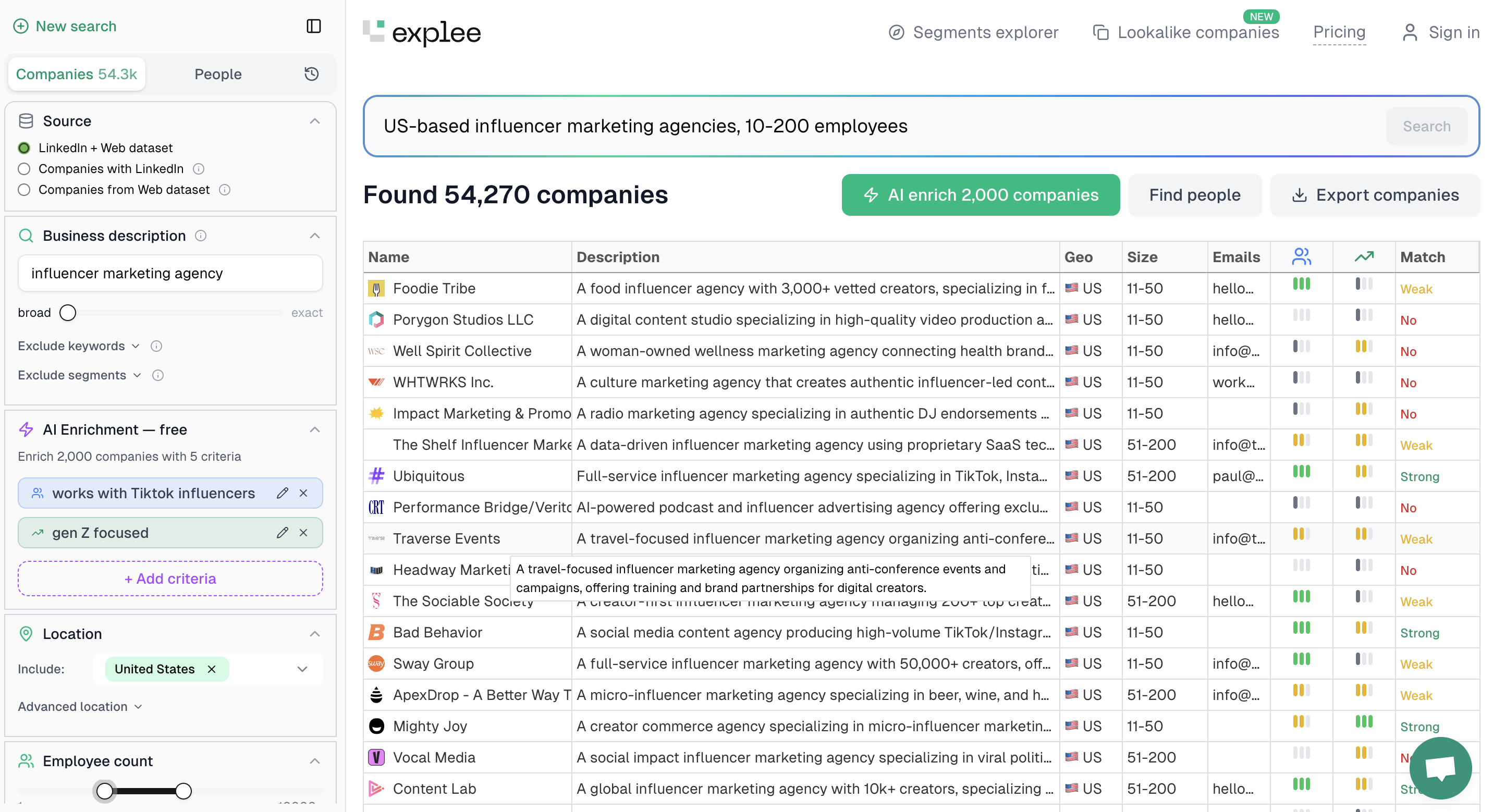Collapse the left sidebar panel icon
1493x812 pixels.
[313, 26]
